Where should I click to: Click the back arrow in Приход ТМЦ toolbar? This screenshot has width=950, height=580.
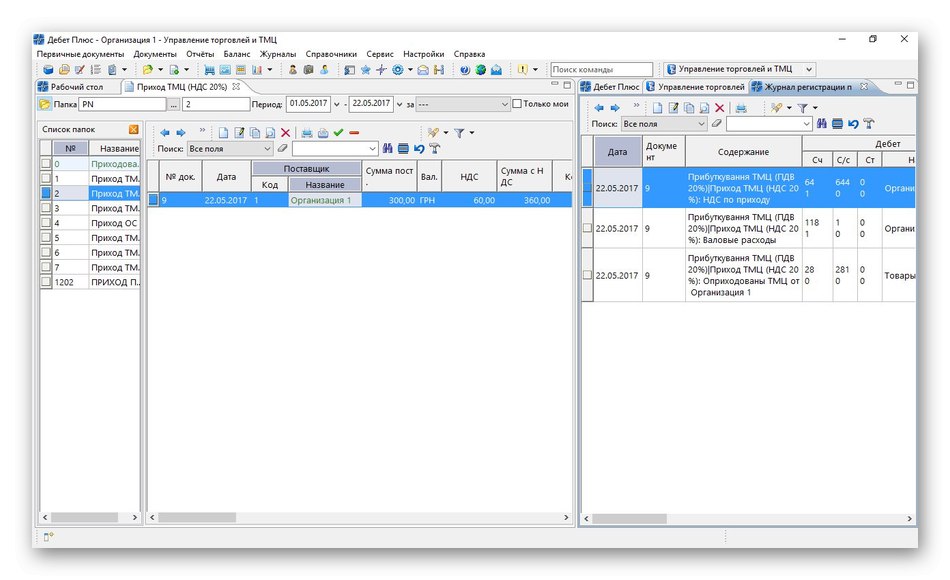pyautogui.click(x=165, y=133)
